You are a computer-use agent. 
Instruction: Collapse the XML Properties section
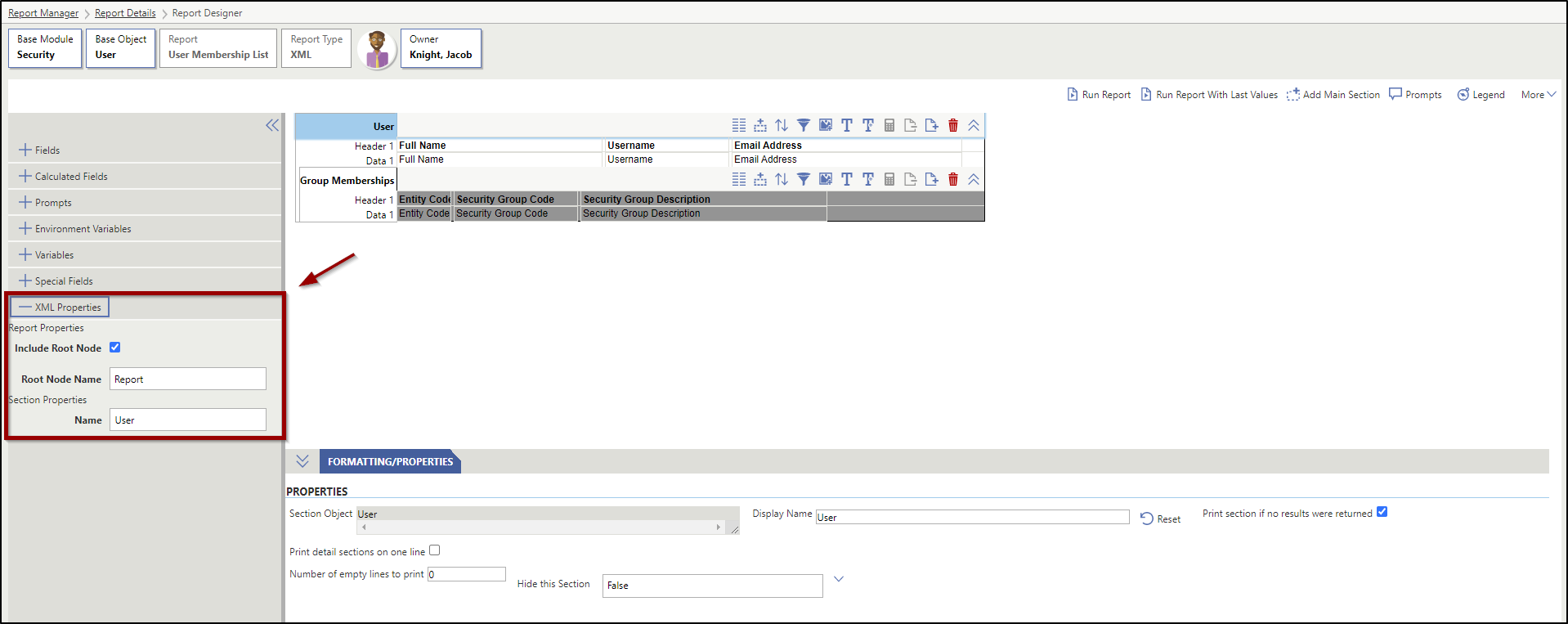pyautogui.click(x=60, y=308)
